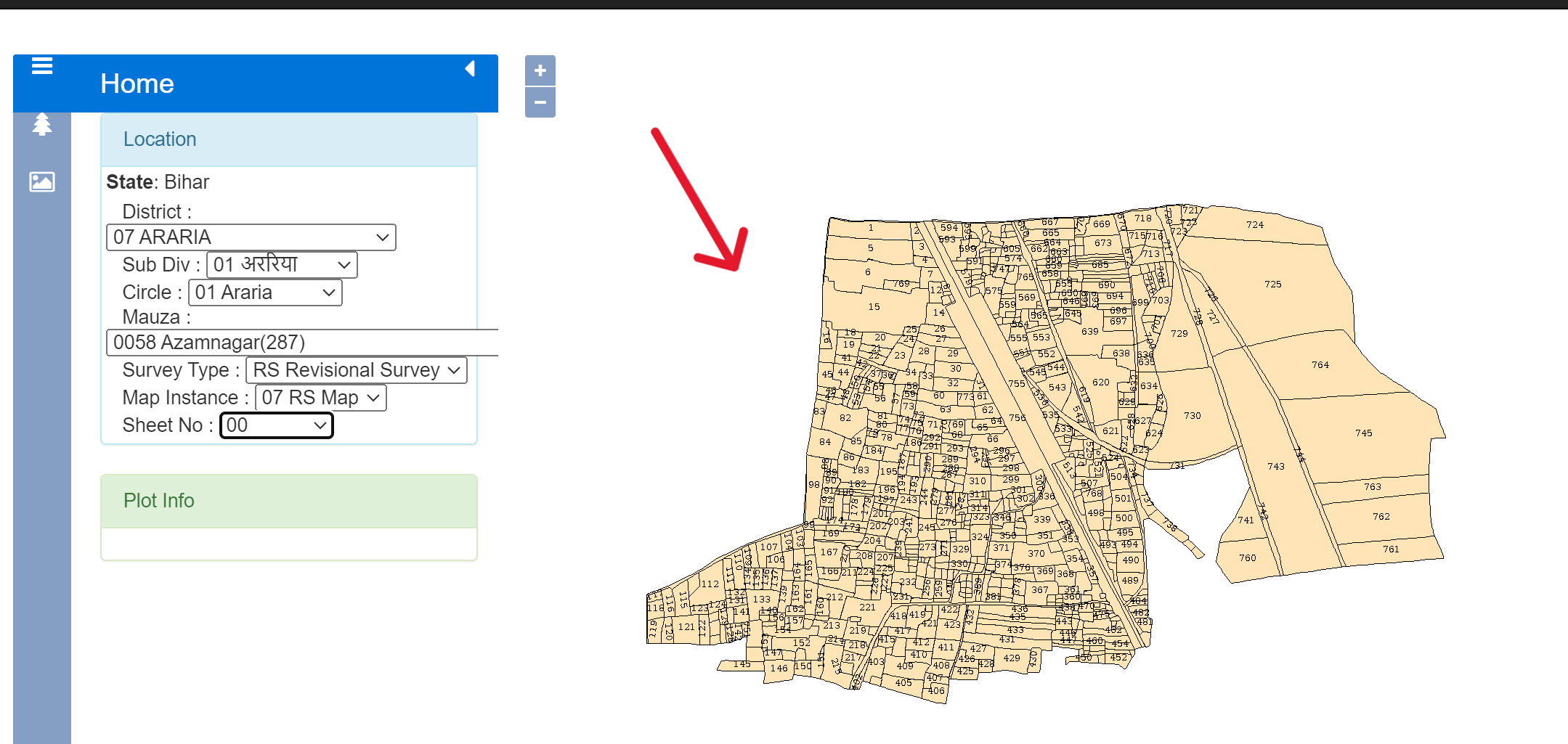1568x744 pixels.
Task: Zoom in the map with plus button
Action: click(540, 70)
